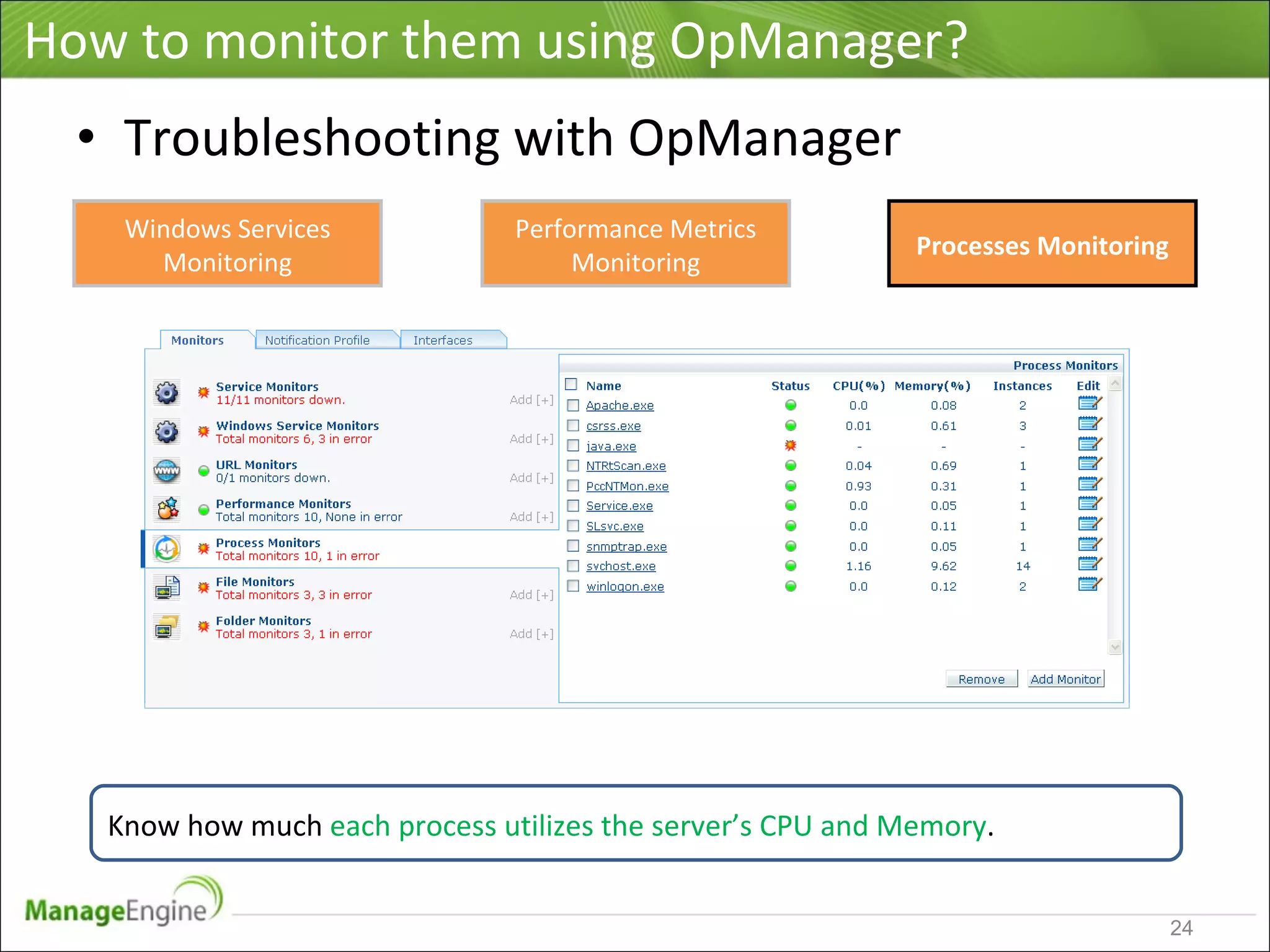The width and height of the screenshot is (1270, 952).
Task: Check the SLsvc.exe checkbox
Action: click(574, 526)
